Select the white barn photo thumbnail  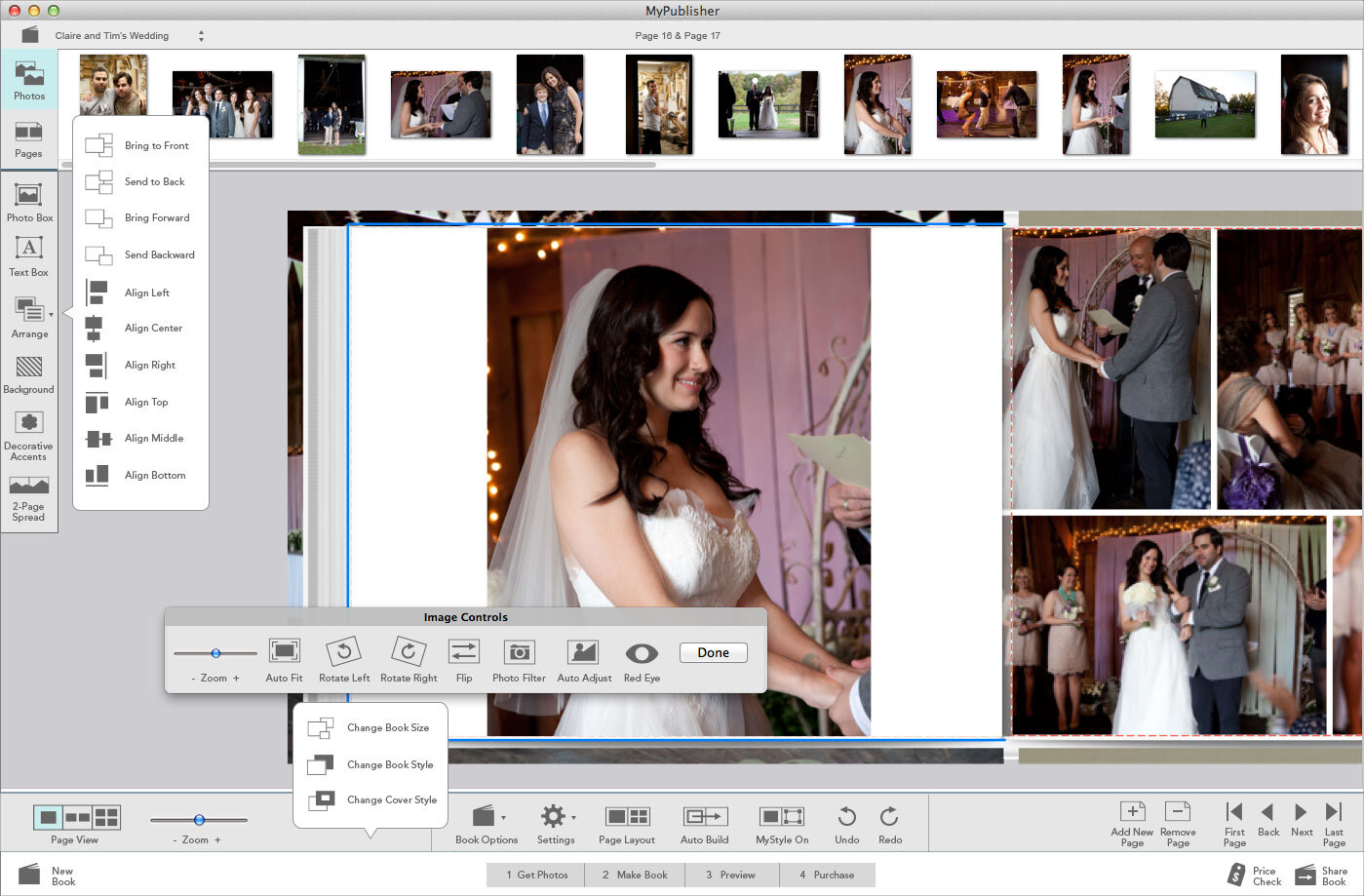pyautogui.click(x=1204, y=103)
